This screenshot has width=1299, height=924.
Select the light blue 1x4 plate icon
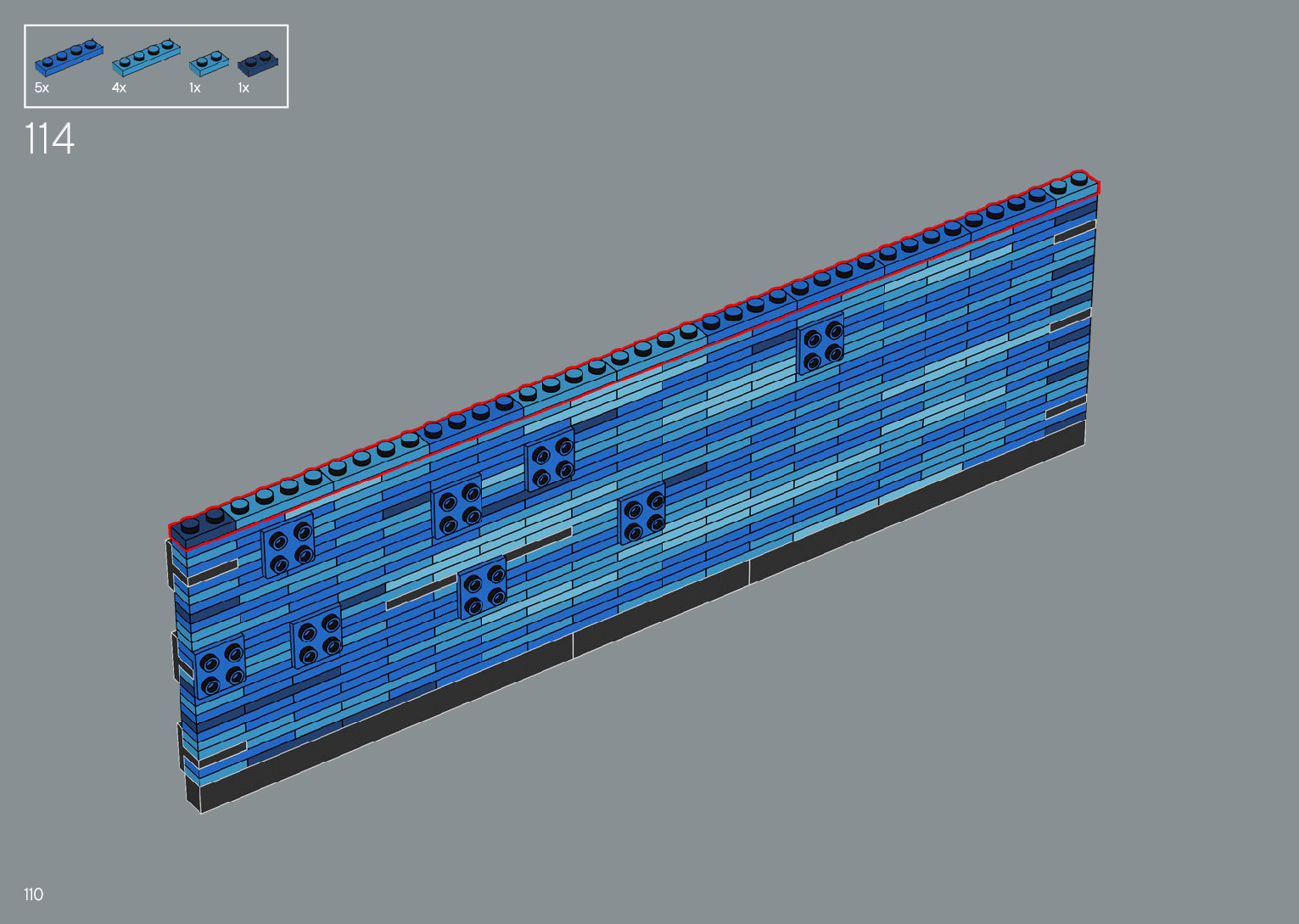[146, 56]
